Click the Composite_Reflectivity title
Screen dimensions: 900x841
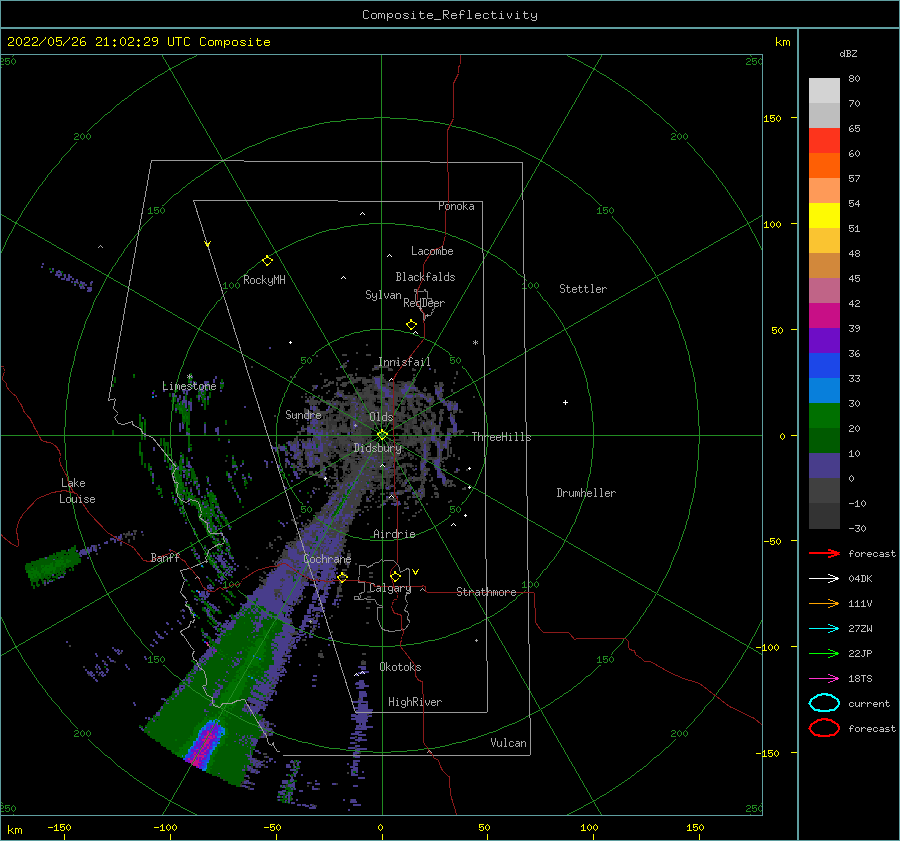(450, 15)
